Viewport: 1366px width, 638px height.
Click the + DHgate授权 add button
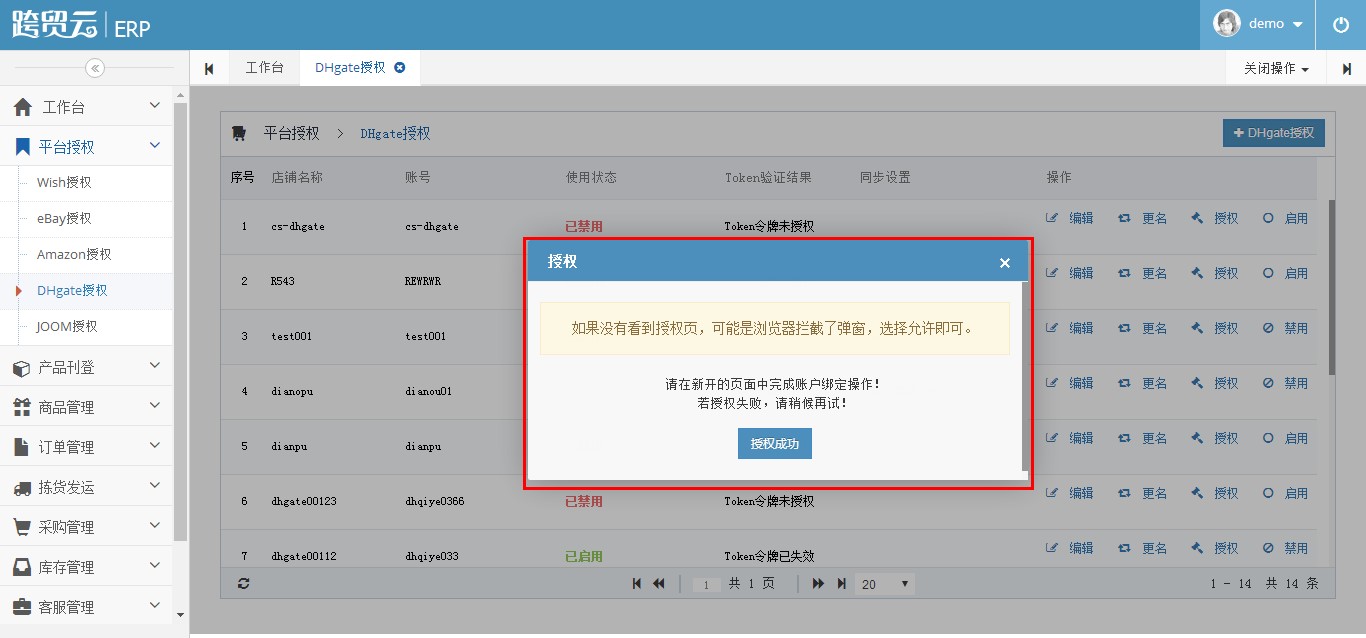(x=1274, y=133)
